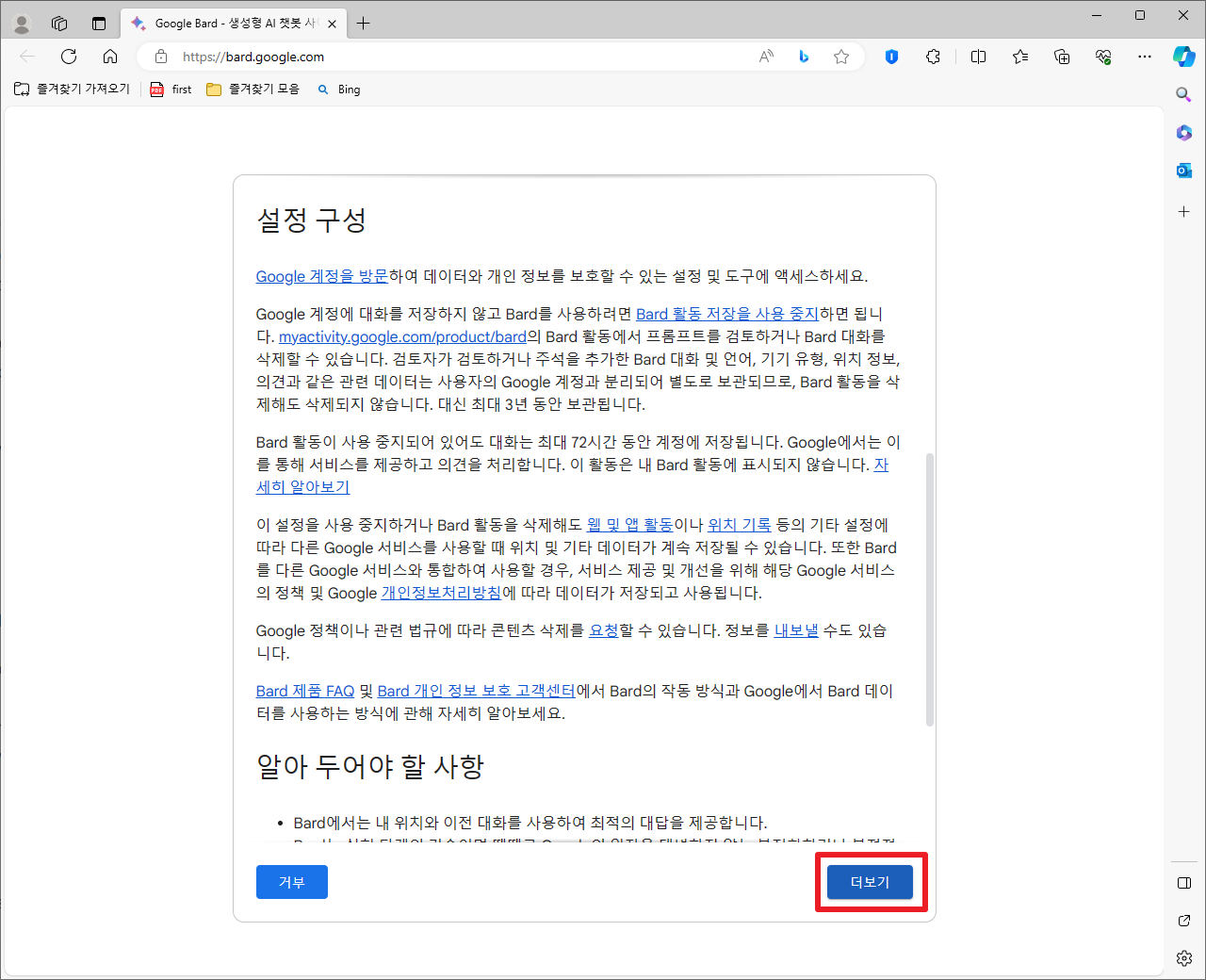The image size is (1206, 980).
Task: Open Browser essentials heart icon
Action: [1103, 57]
